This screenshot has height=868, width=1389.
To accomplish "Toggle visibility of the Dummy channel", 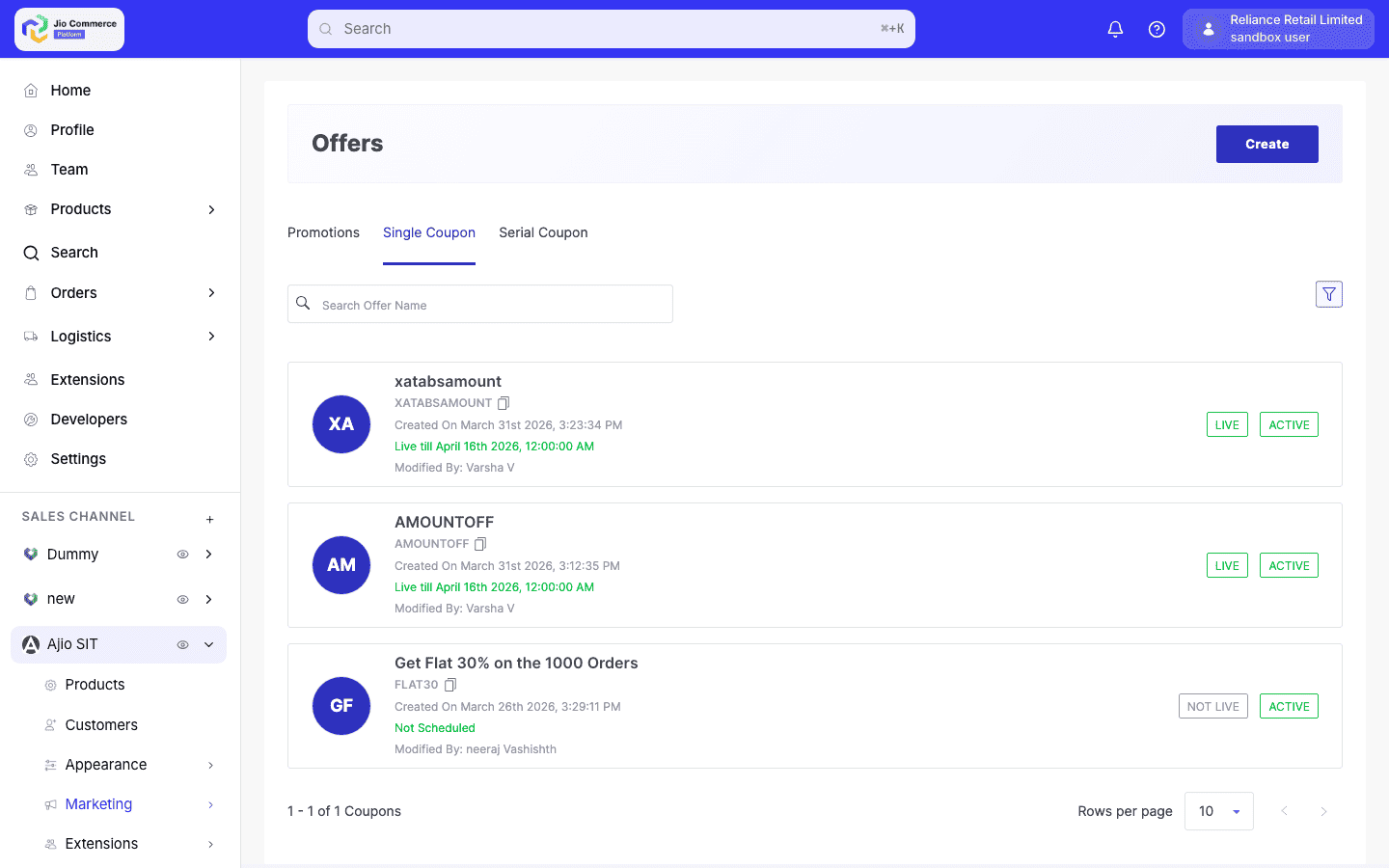I will [182, 554].
